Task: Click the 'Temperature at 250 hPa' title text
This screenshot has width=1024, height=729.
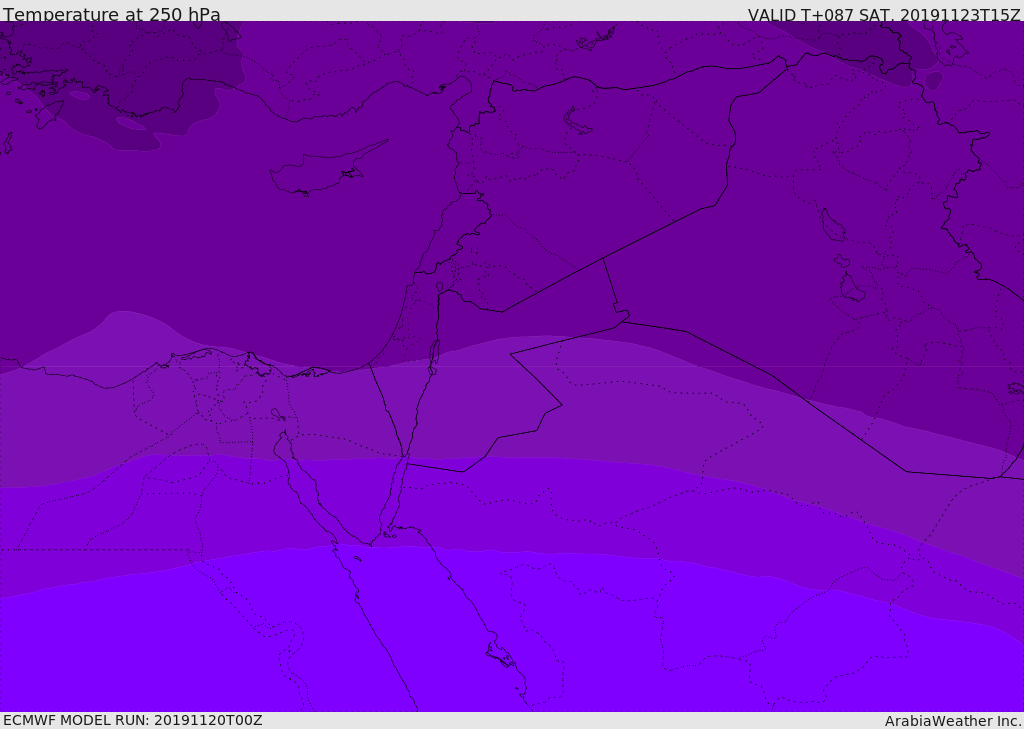Action: point(112,14)
